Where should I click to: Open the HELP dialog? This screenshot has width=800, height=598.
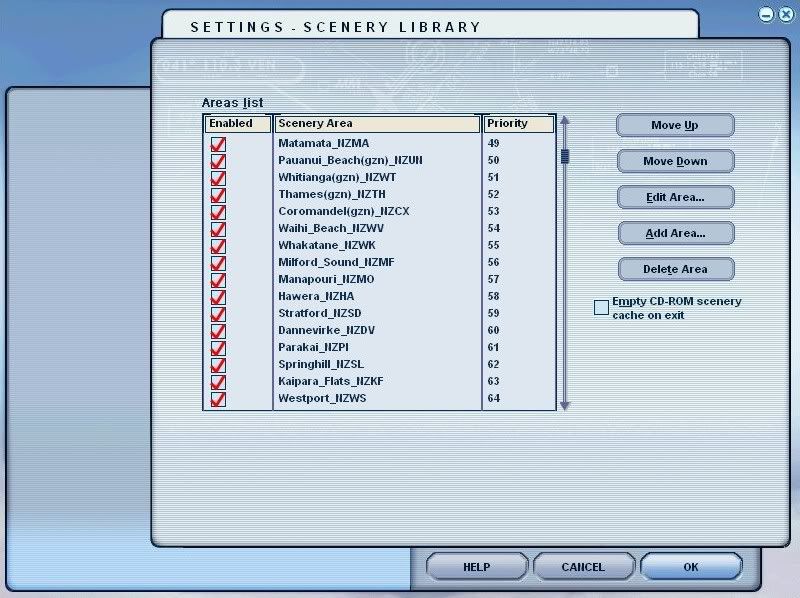pyautogui.click(x=476, y=567)
